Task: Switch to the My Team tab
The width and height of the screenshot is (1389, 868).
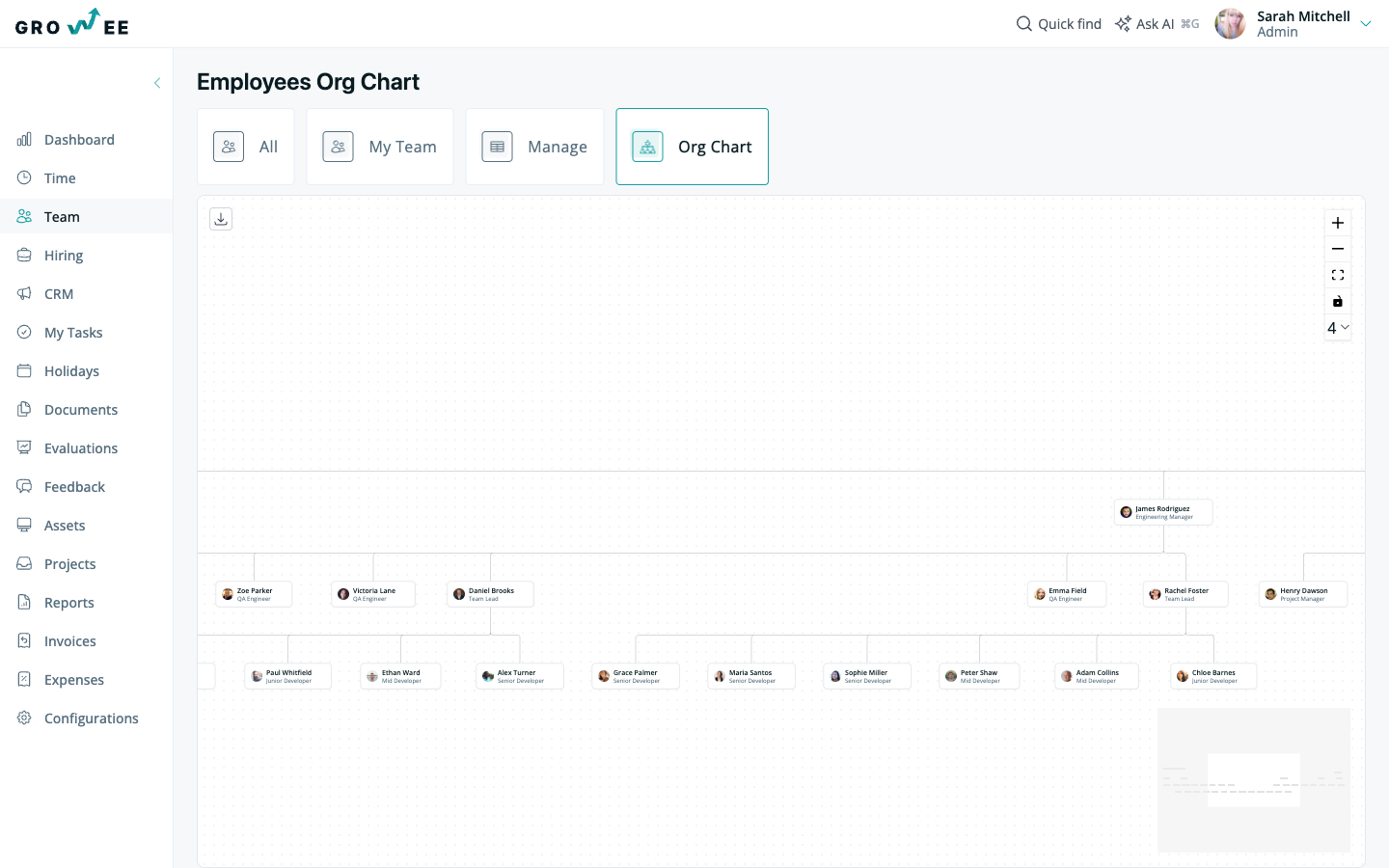Action: tap(380, 147)
